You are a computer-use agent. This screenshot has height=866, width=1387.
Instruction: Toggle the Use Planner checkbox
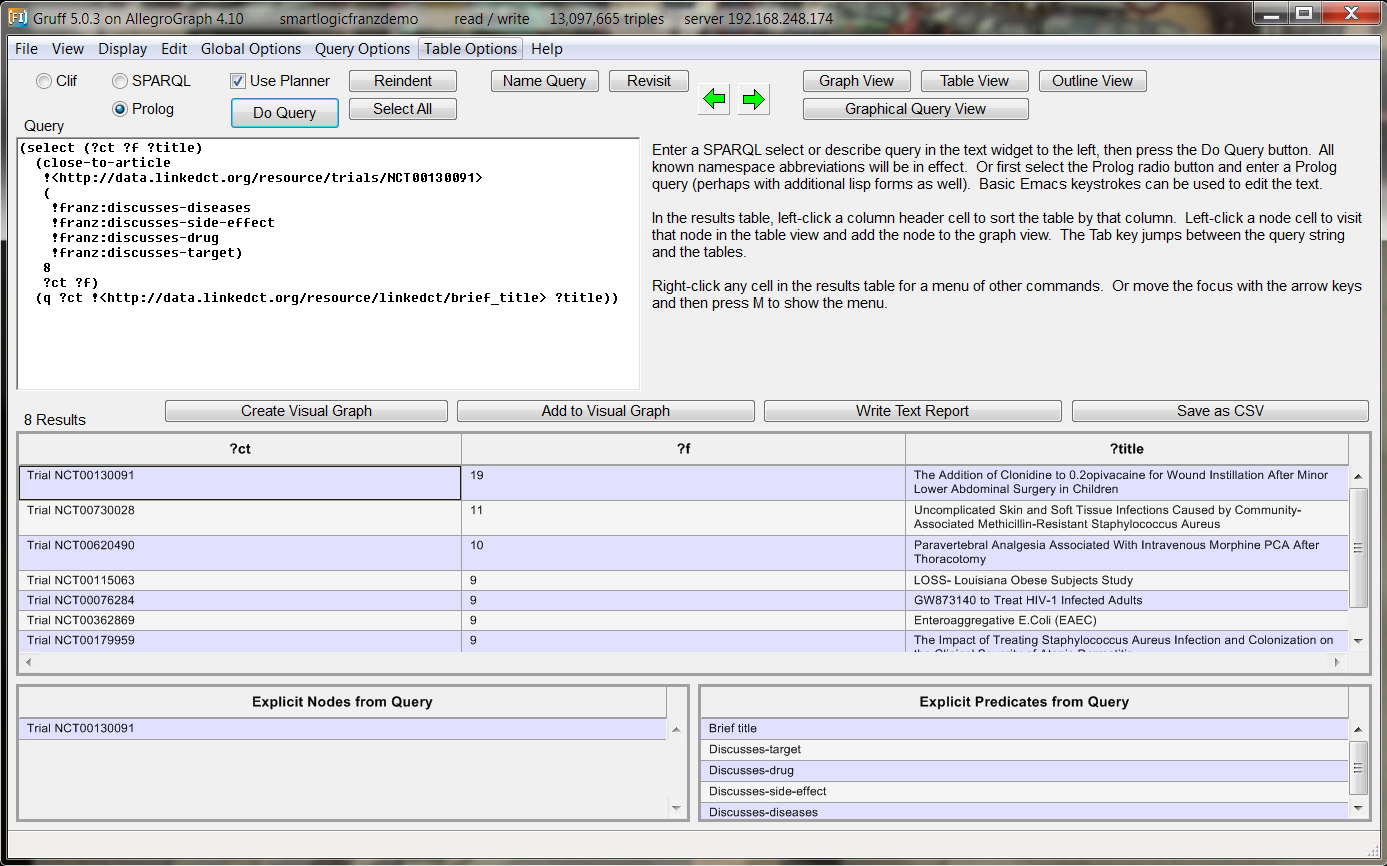click(x=238, y=81)
